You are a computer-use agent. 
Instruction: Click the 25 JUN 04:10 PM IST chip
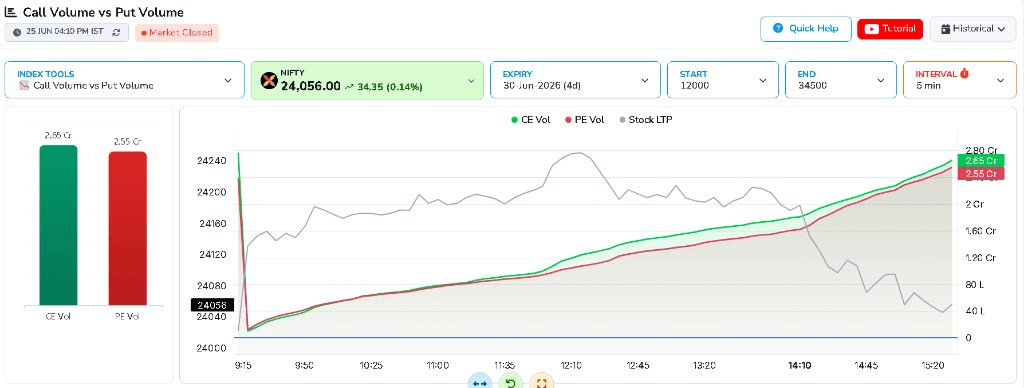[x=66, y=32]
